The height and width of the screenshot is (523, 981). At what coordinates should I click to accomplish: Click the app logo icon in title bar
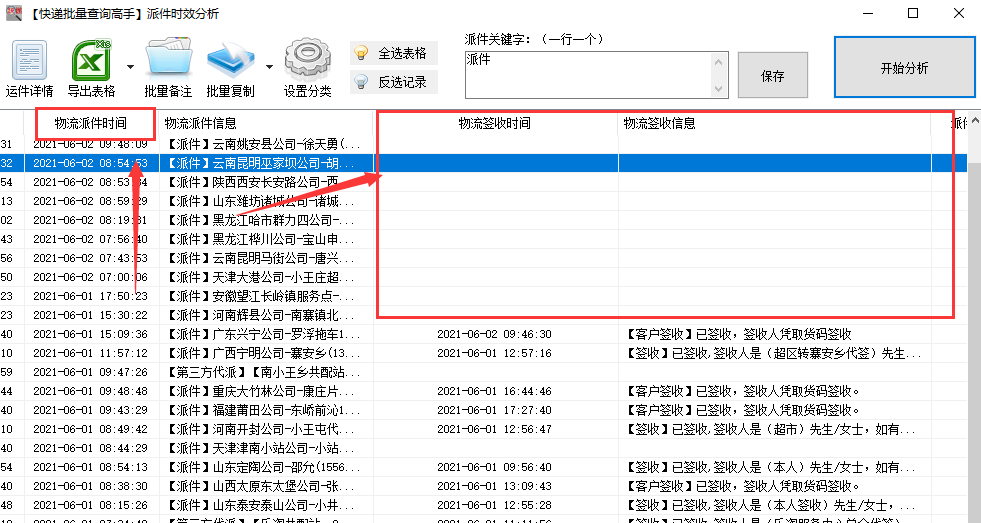pos(14,13)
